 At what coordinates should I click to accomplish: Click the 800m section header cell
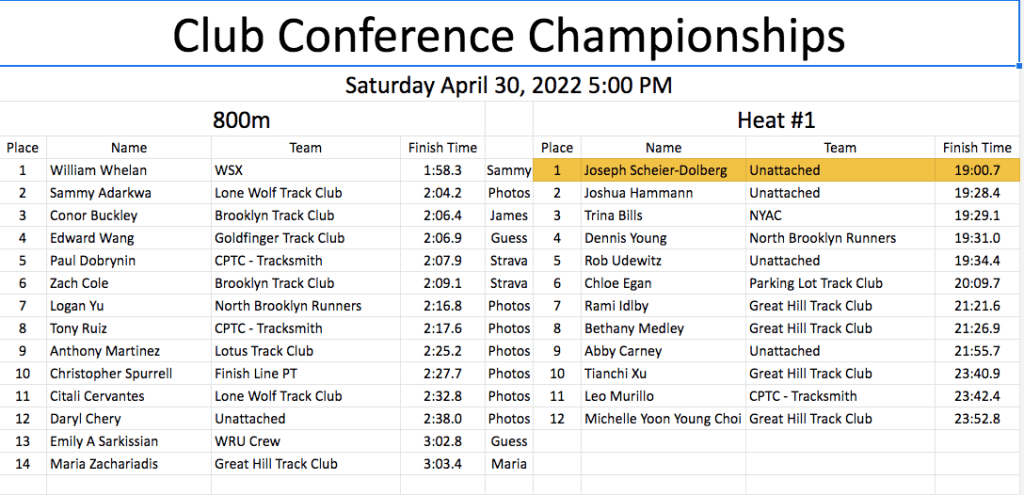coord(242,120)
